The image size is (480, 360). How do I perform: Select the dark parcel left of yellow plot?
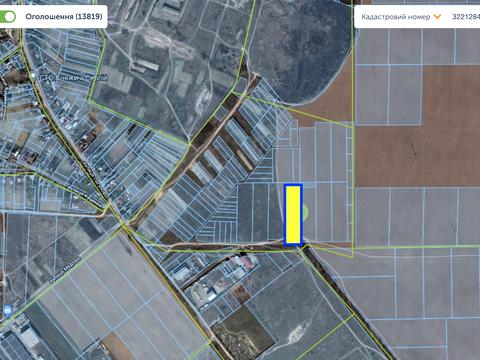tap(245, 212)
